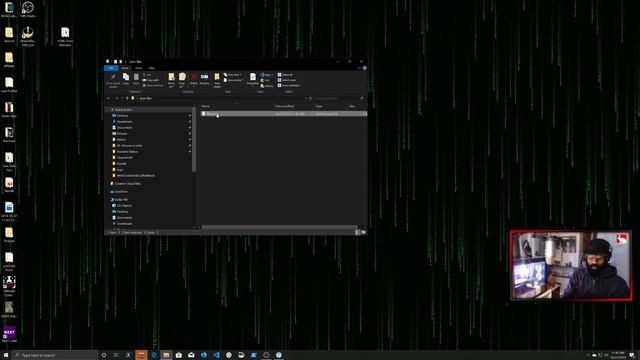Click the File Explorer taskbar icon
The image size is (640, 360).
(x=166, y=355)
